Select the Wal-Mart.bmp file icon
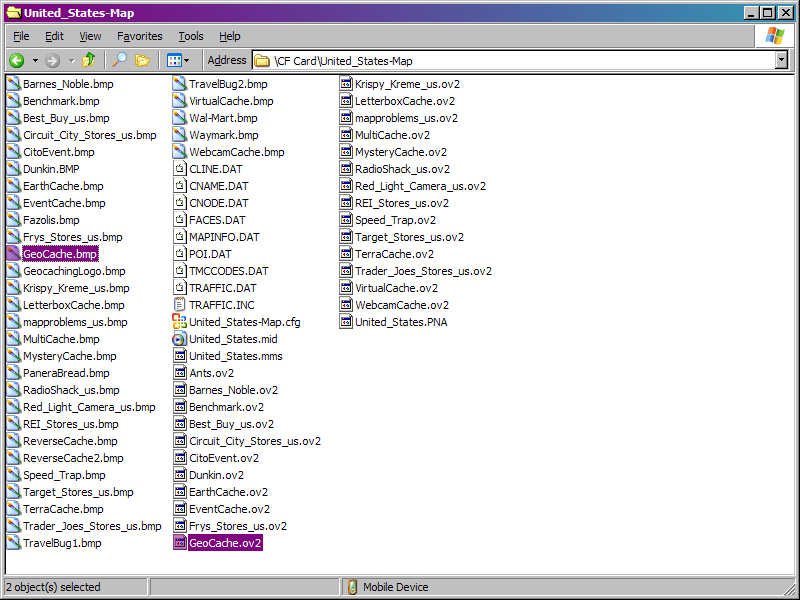The width and height of the screenshot is (800, 600). tap(180, 118)
